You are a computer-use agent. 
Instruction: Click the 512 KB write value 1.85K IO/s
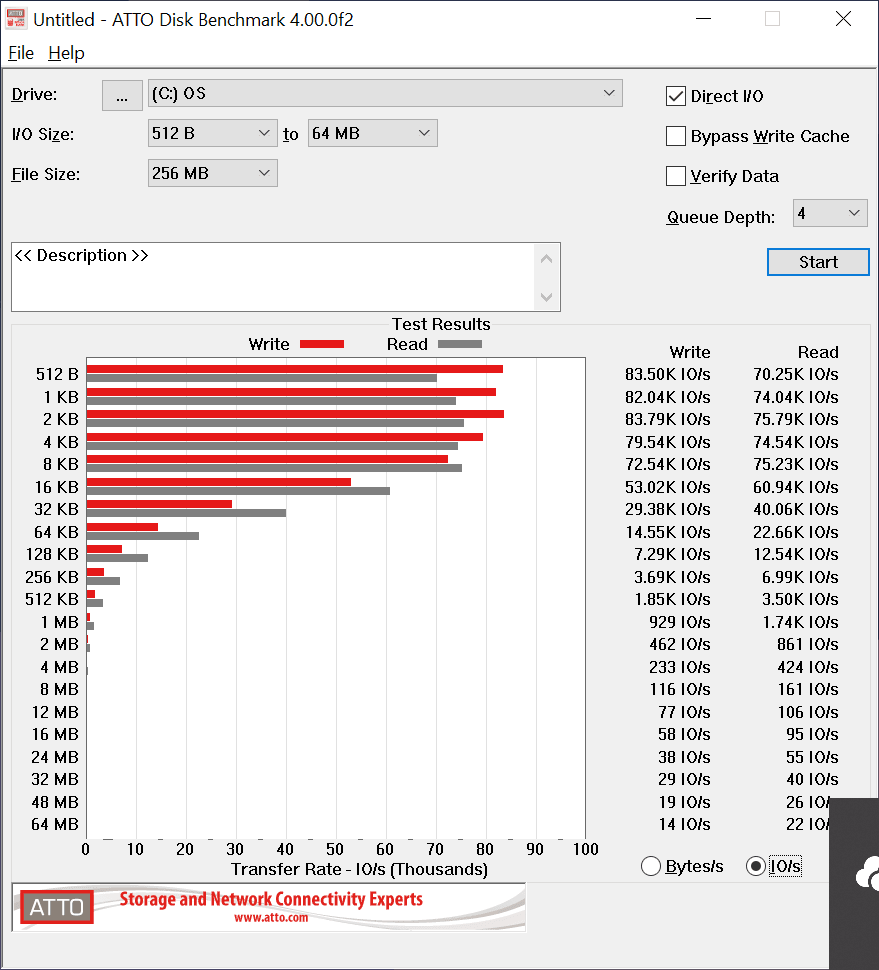click(x=672, y=599)
